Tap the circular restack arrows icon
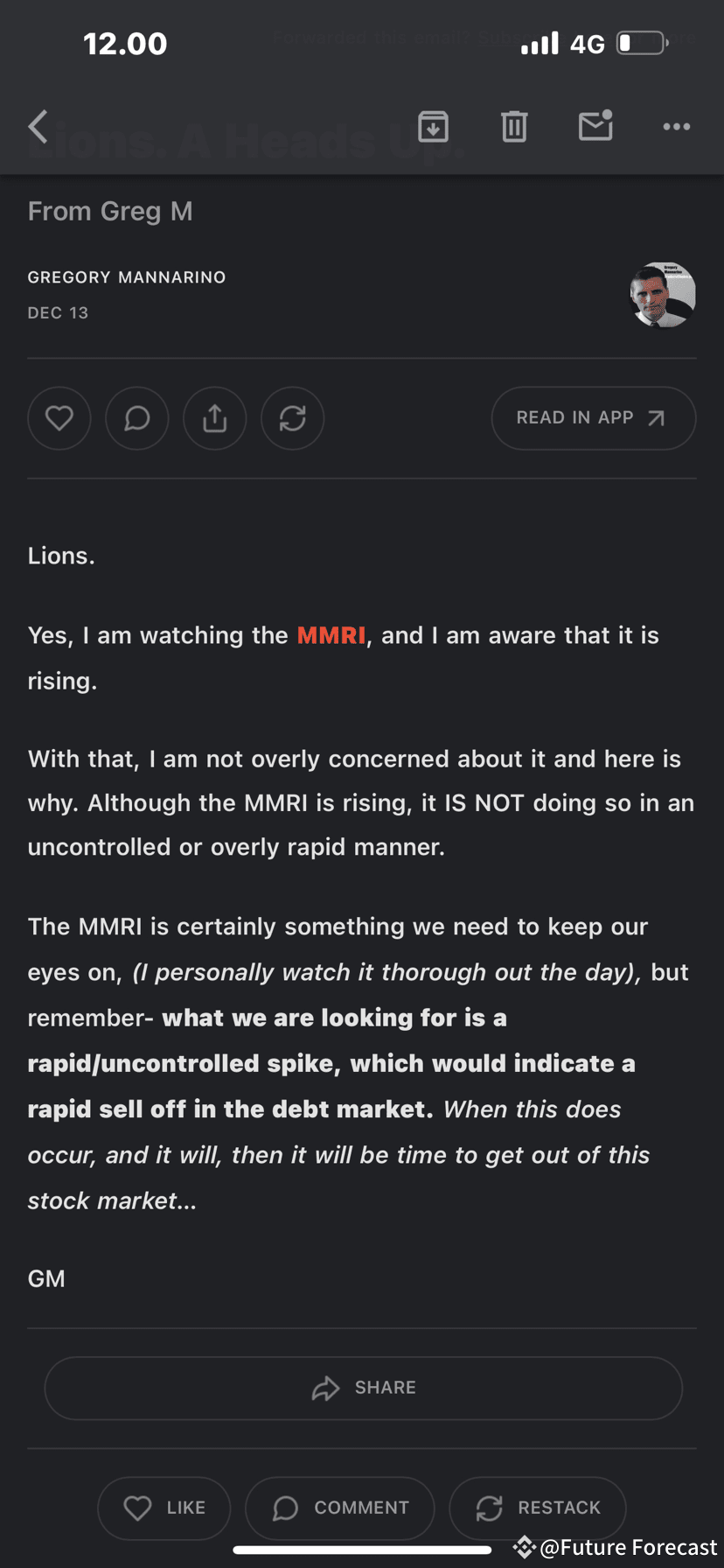Screen dimensions: 724x1568 293,418
